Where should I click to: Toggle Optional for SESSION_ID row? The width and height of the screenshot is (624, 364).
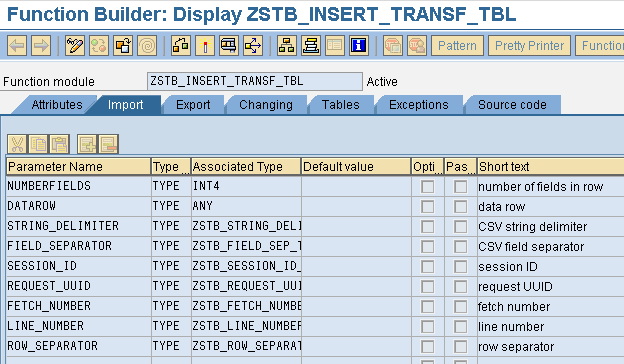(x=427, y=266)
